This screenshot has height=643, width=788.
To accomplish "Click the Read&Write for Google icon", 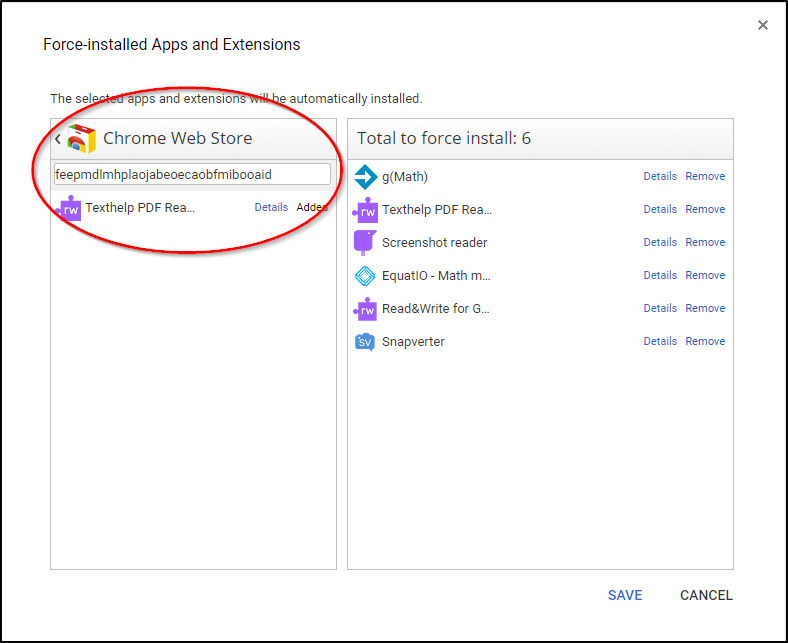I will pos(365,309).
